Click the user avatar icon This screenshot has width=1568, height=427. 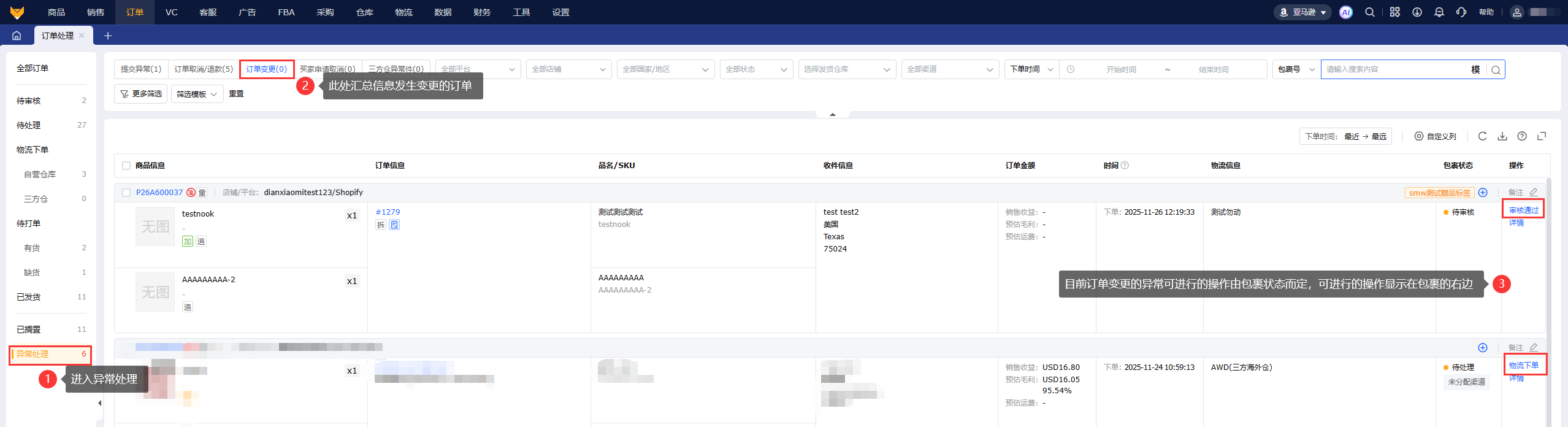click(1517, 12)
